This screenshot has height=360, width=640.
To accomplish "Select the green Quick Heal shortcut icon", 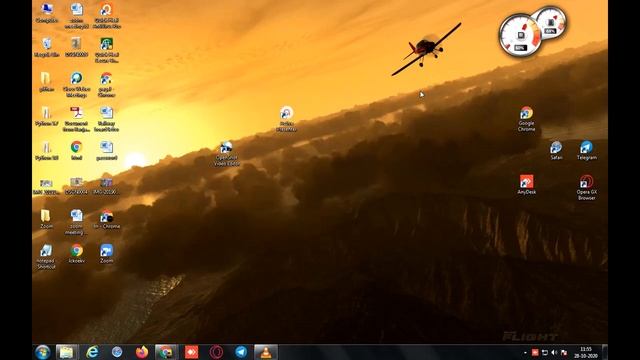I will pos(107,50).
